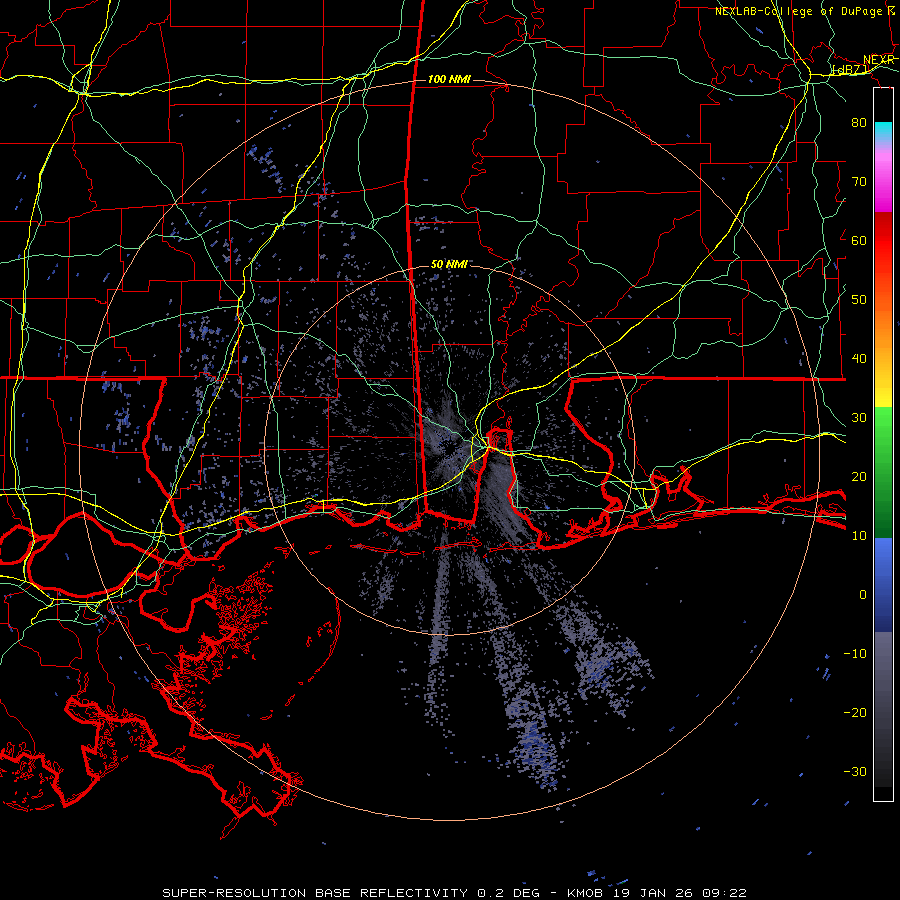Select the 0 value on reflectivity scale
The height and width of the screenshot is (900, 900).
click(x=863, y=595)
